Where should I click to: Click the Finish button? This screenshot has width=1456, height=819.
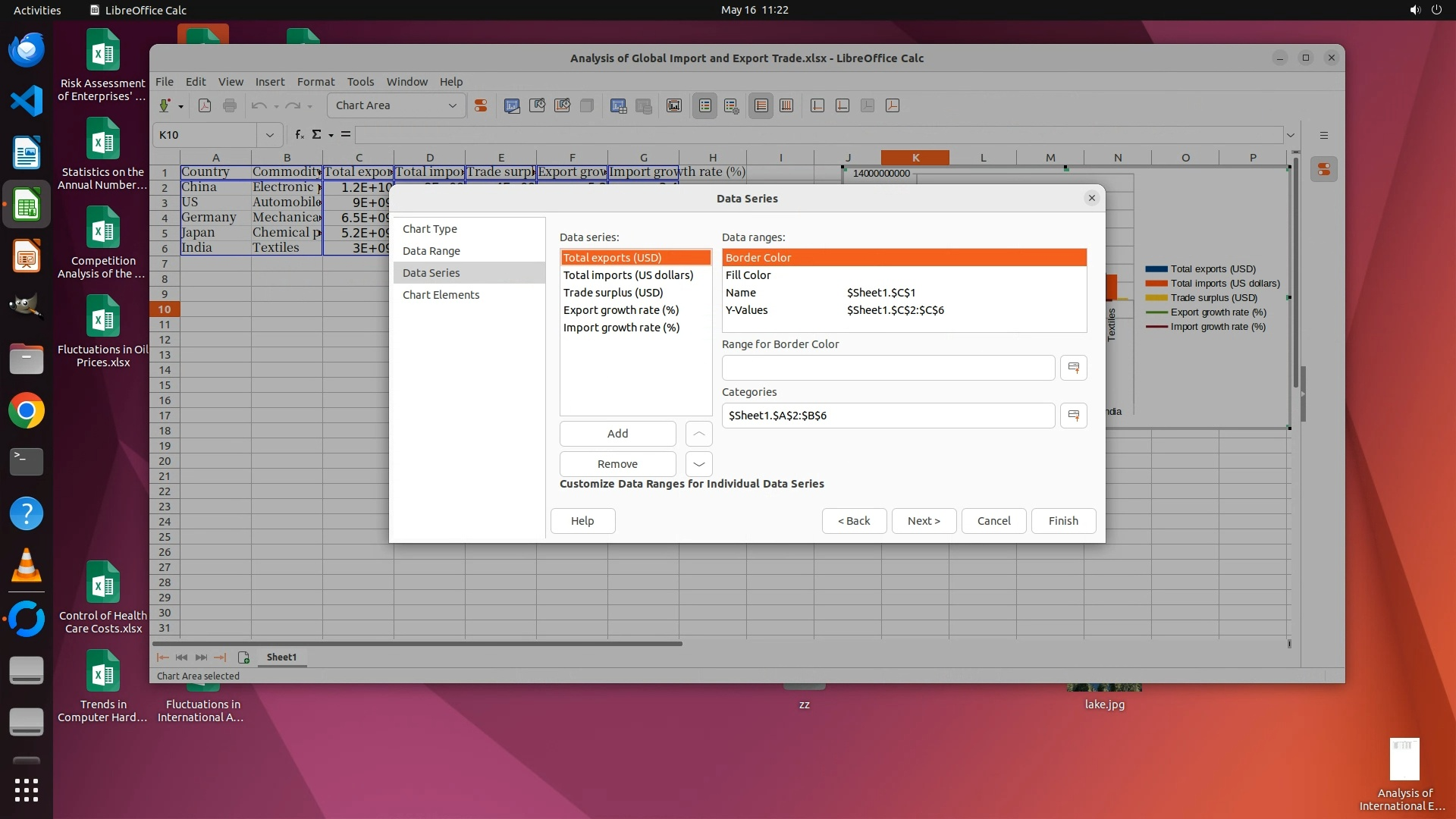[1062, 521]
